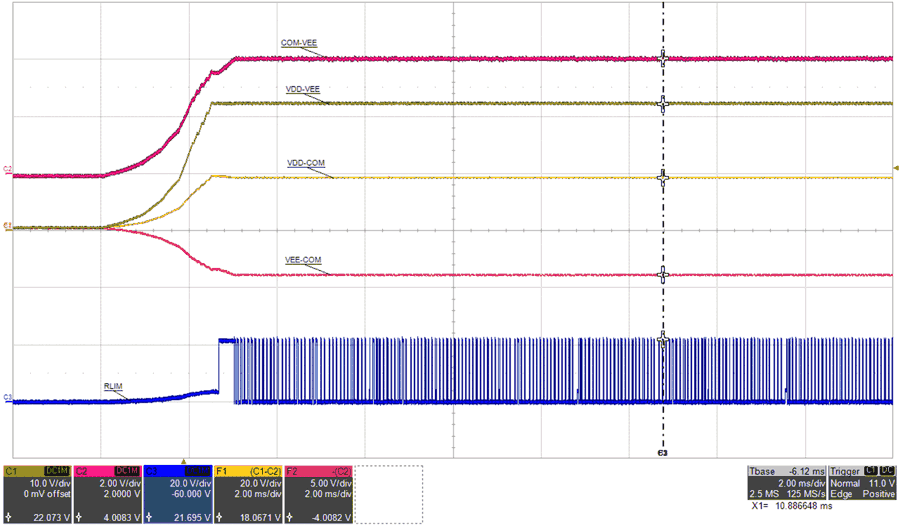Click the empty dashed descriptor slot
The image size is (900, 525).
click(389, 494)
